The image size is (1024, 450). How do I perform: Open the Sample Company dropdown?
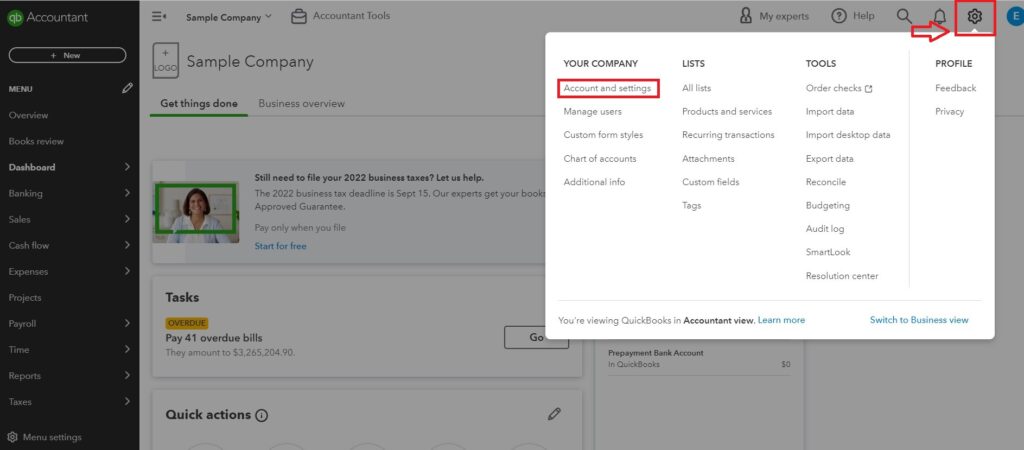(x=229, y=18)
